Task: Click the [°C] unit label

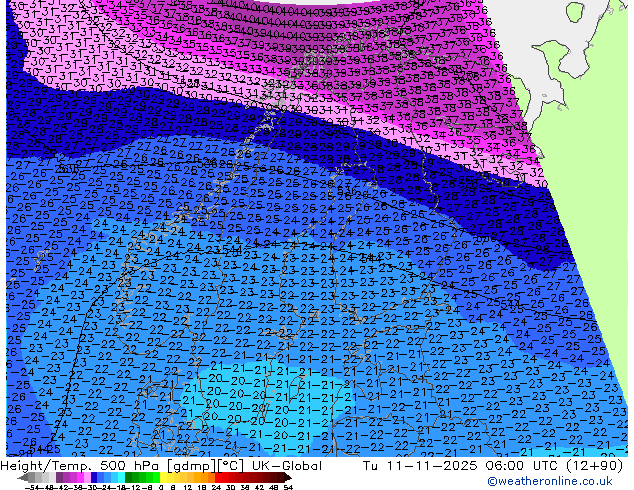Action: pos(230,466)
